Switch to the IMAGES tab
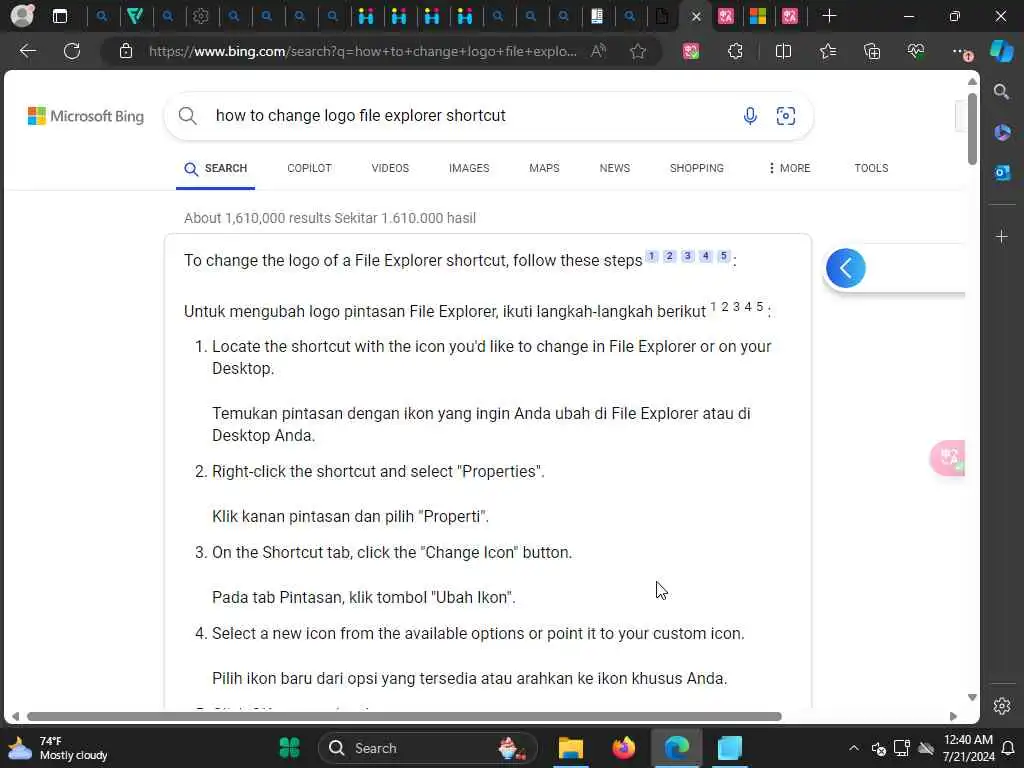This screenshot has height=768, width=1024. (469, 168)
